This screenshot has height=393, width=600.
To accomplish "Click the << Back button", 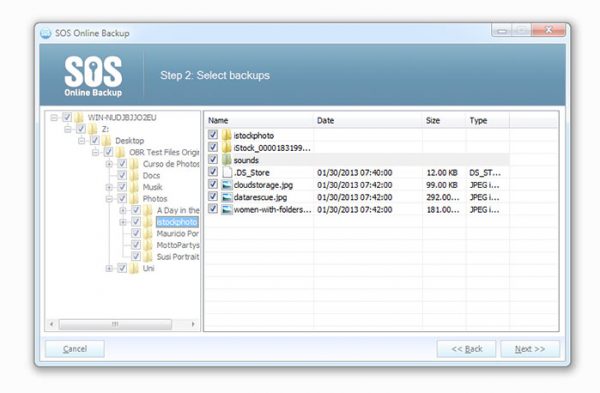I will 466,349.
